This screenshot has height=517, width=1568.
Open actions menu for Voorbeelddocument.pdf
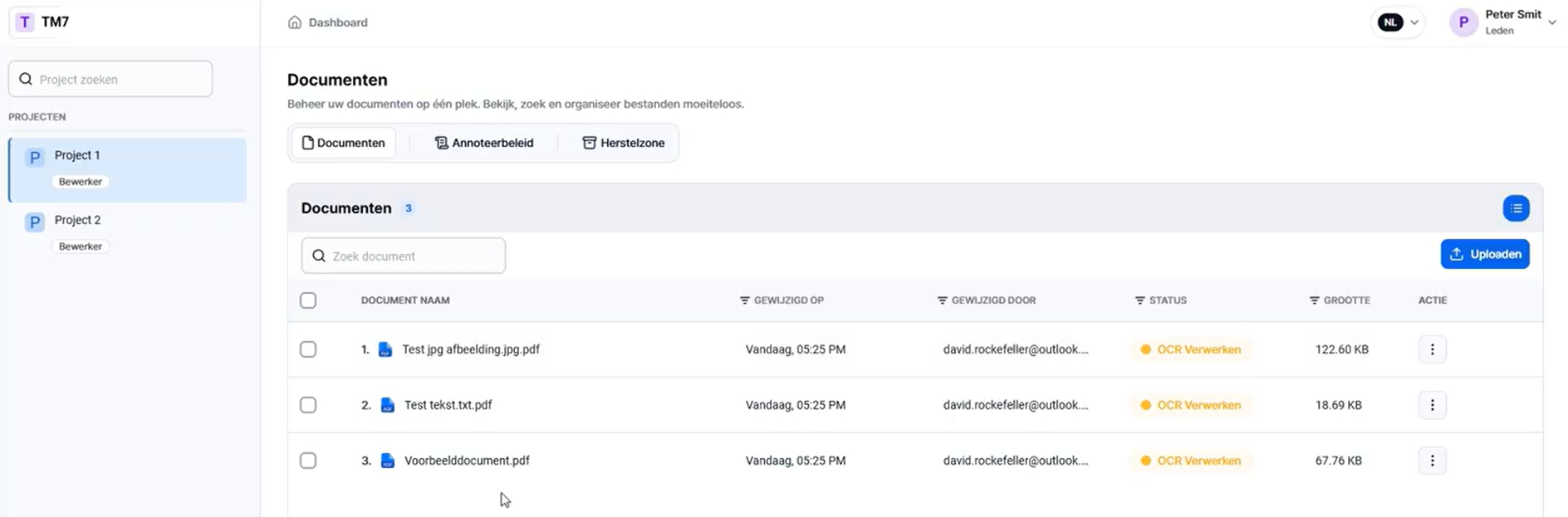(x=1432, y=461)
